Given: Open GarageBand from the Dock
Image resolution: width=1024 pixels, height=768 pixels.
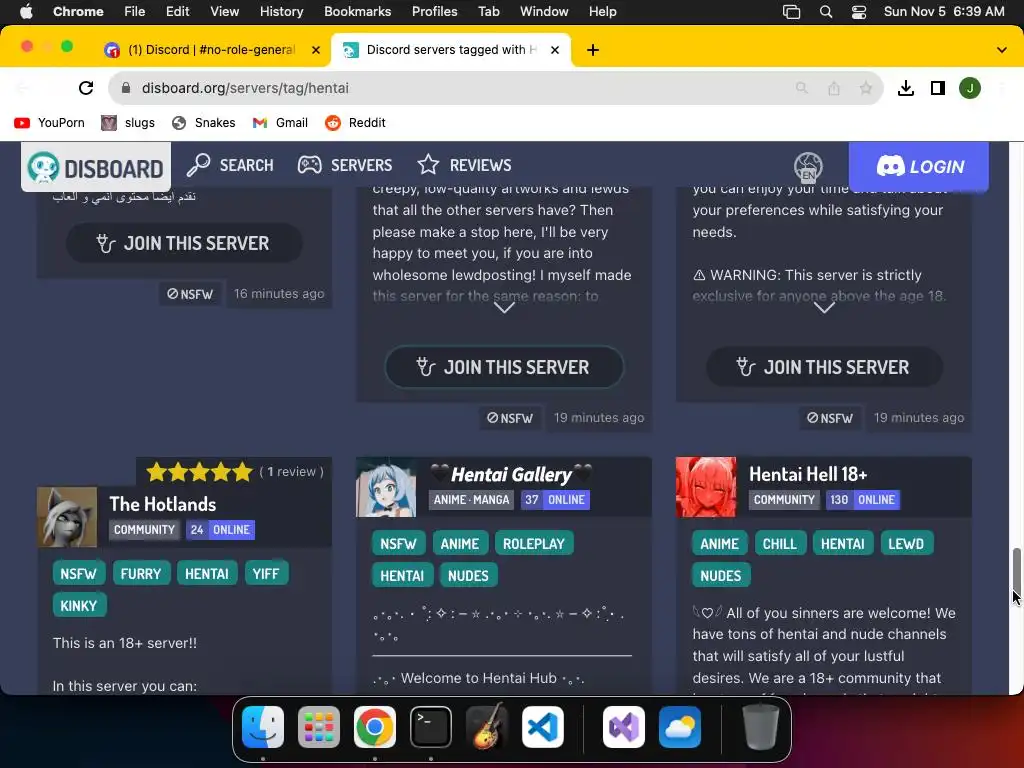Looking at the screenshot, I should pyautogui.click(x=487, y=727).
